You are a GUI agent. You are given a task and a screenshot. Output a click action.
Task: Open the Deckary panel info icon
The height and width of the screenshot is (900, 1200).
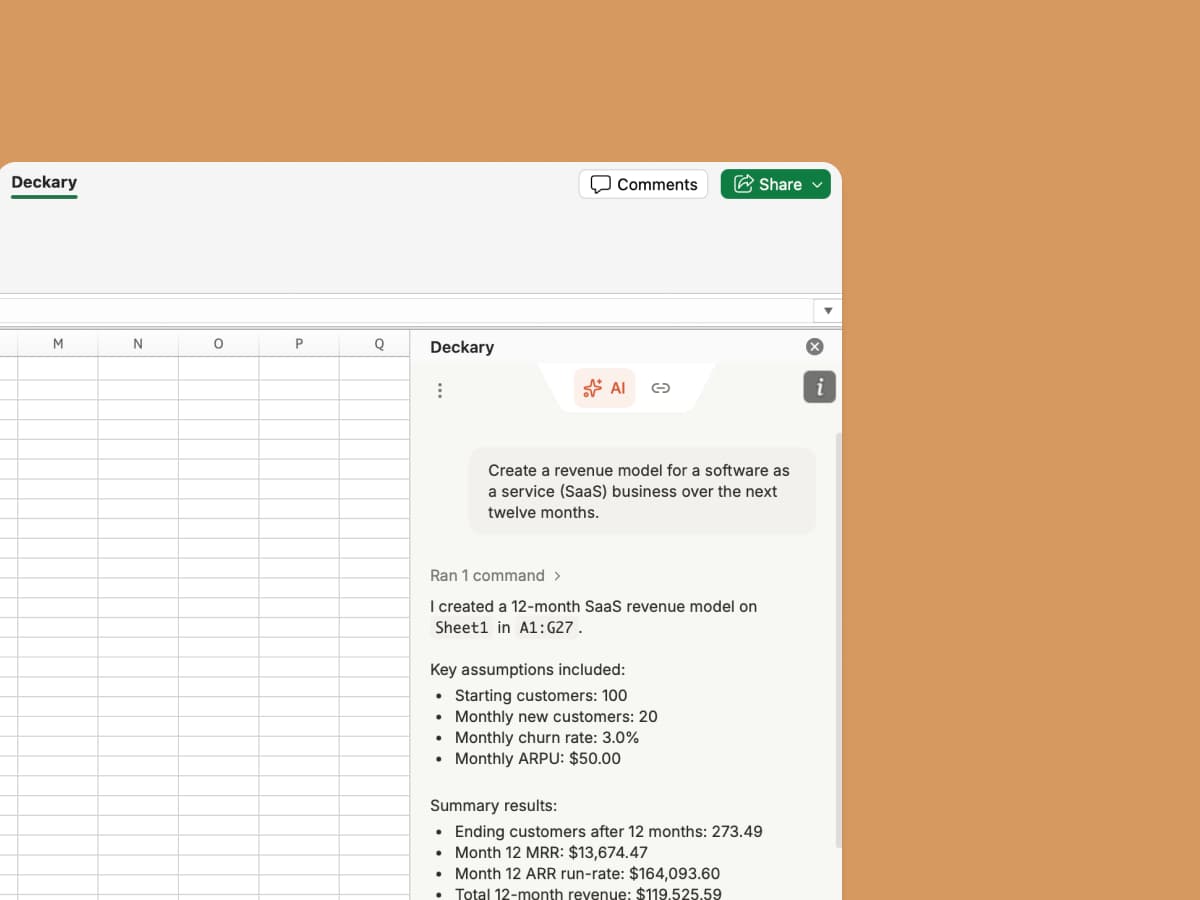pyautogui.click(x=819, y=387)
